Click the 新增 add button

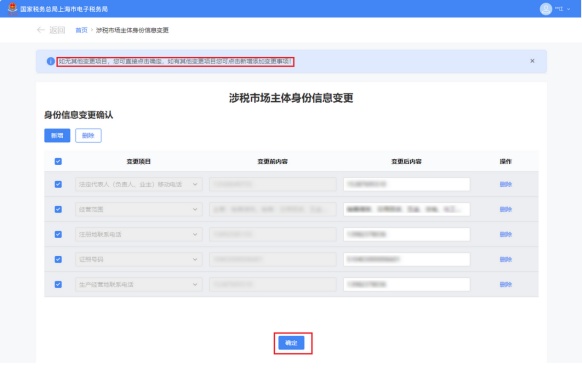tap(57, 135)
